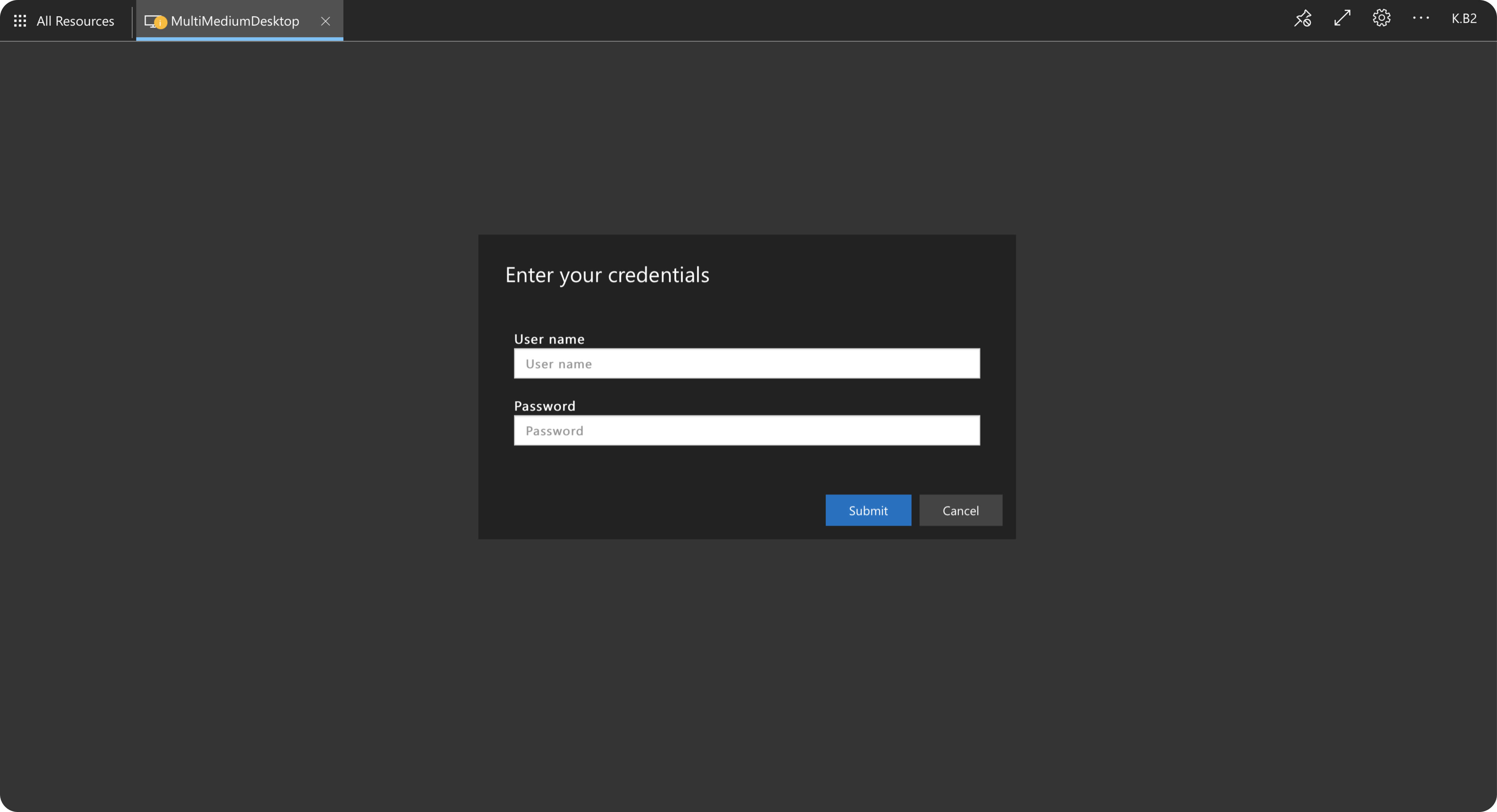Click the User name field label
Screen dimensions: 1497x812
pos(549,338)
